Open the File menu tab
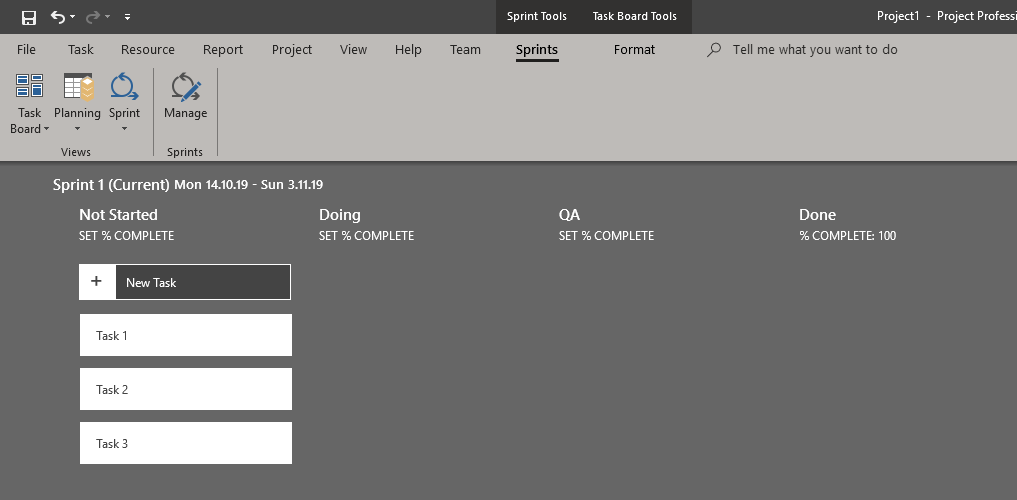Viewport: 1017px width, 500px height. [x=27, y=50]
